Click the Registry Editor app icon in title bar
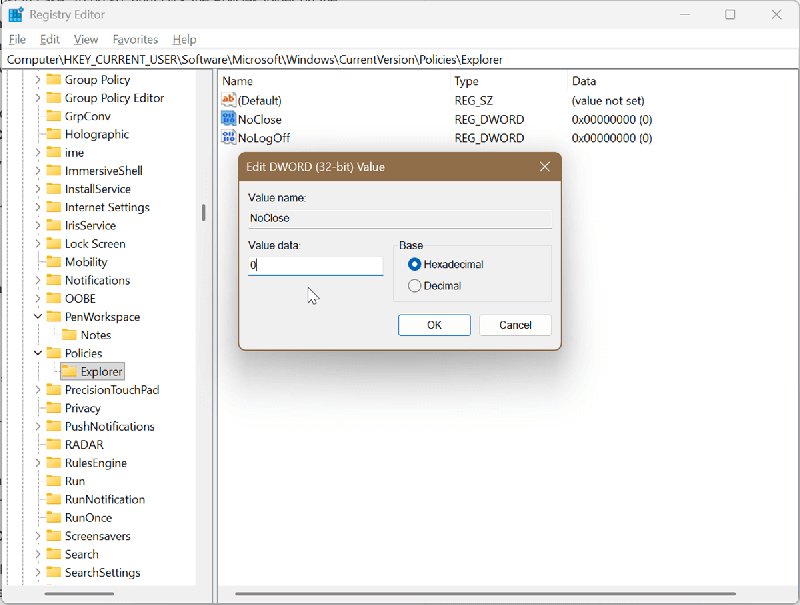Viewport: 800px width, 605px height. click(16, 14)
